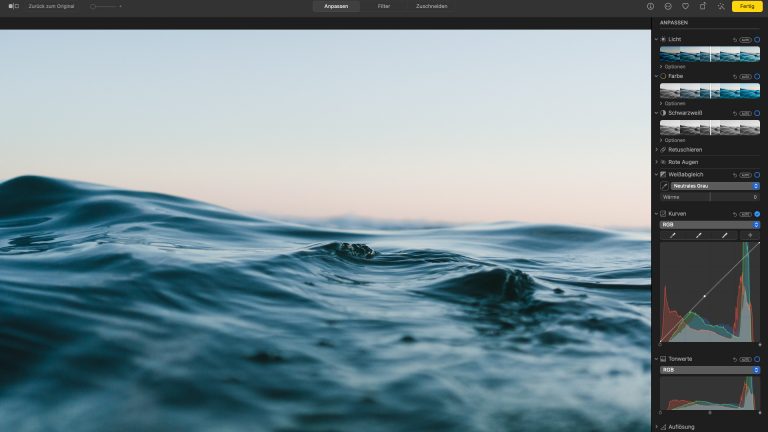The height and width of the screenshot is (432, 768).
Task: Toggle the Kurven adjustment blue circle off
Action: [x=757, y=214]
